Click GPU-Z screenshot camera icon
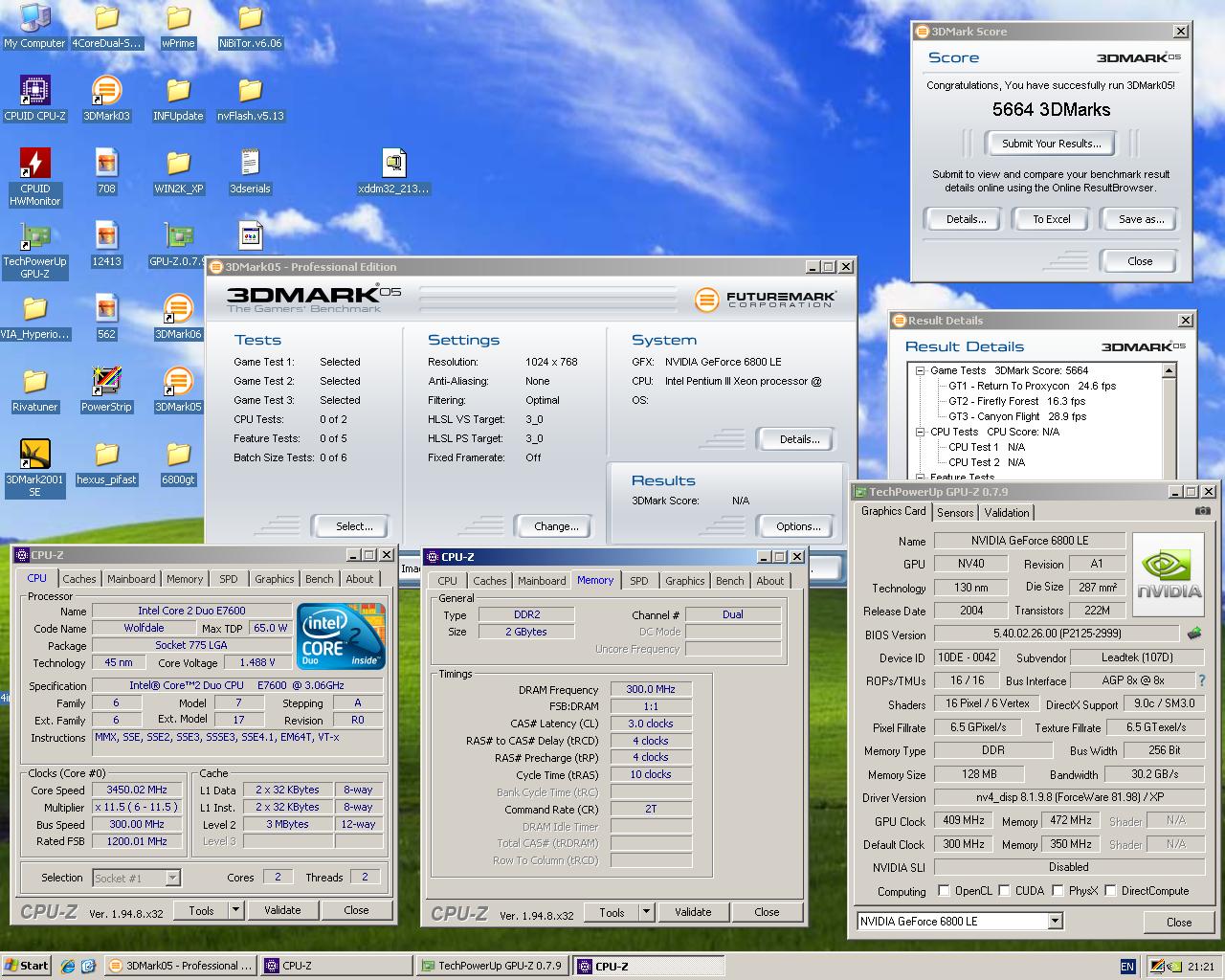Screen dimensions: 1225x980 coord(1203,511)
